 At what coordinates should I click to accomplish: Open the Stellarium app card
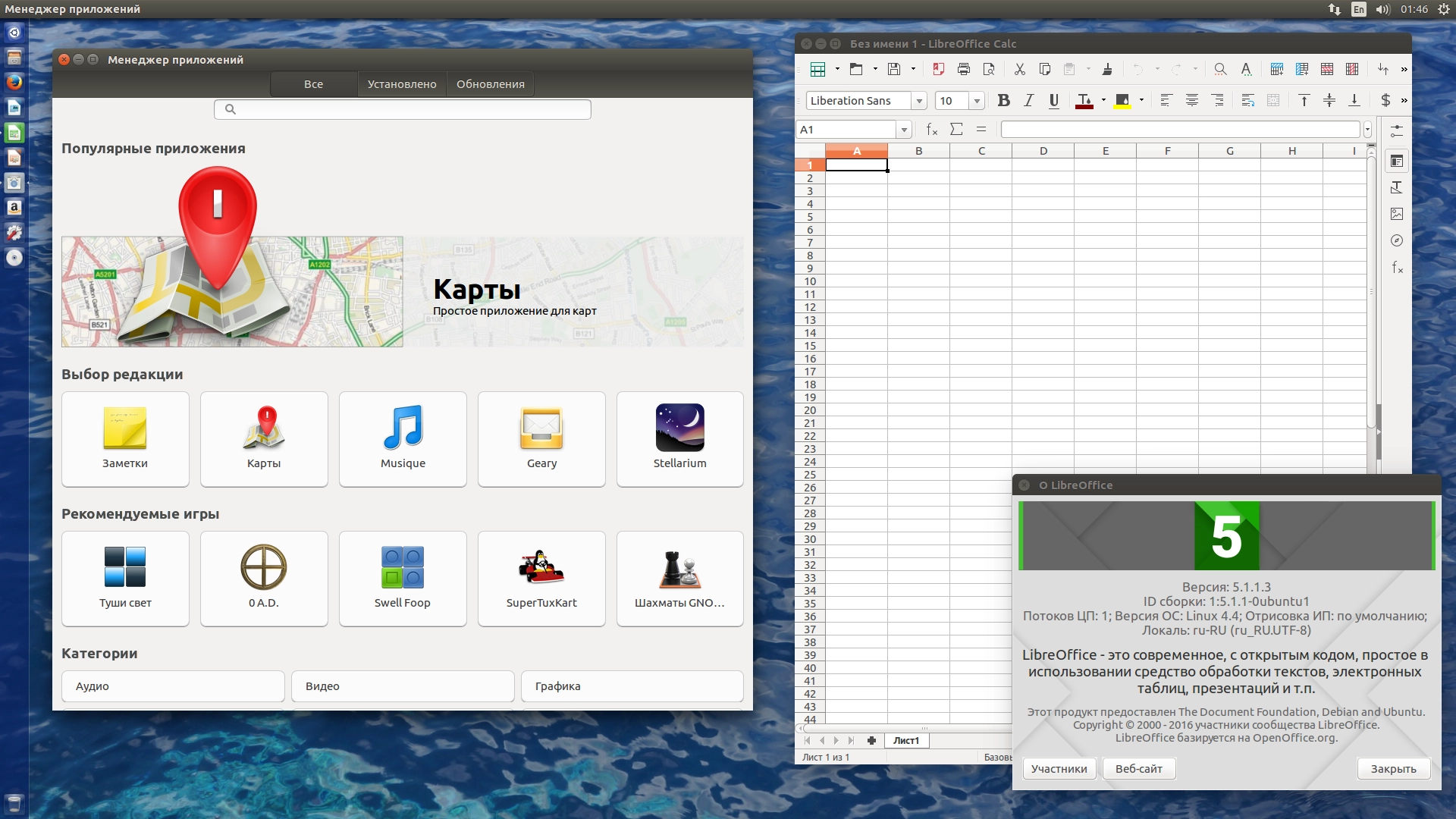pyautogui.click(x=680, y=439)
